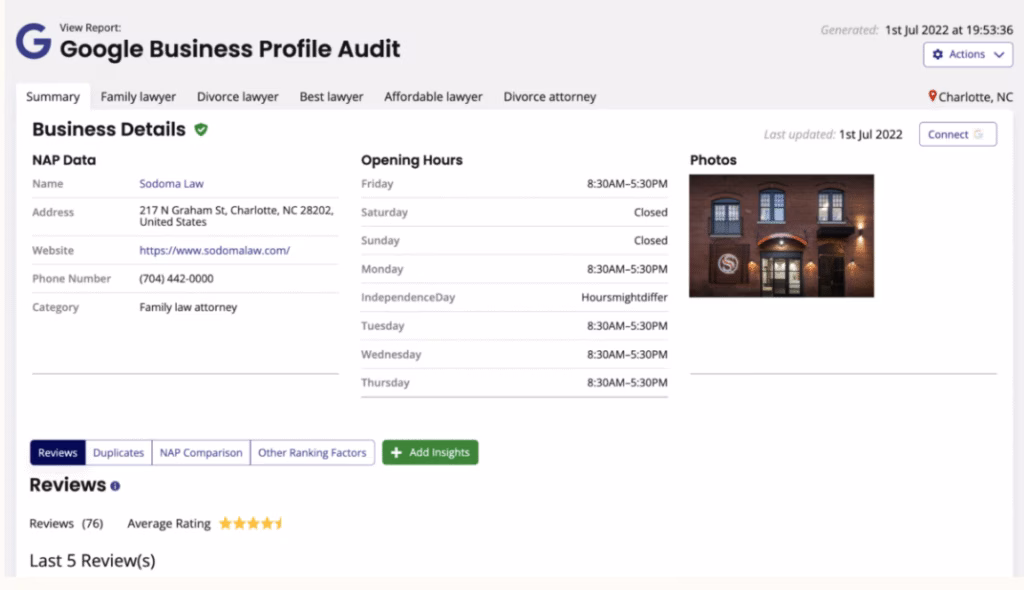Open the NAP Comparison tab
The height and width of the screenshot is (590, 1024).
click(200, 452)
